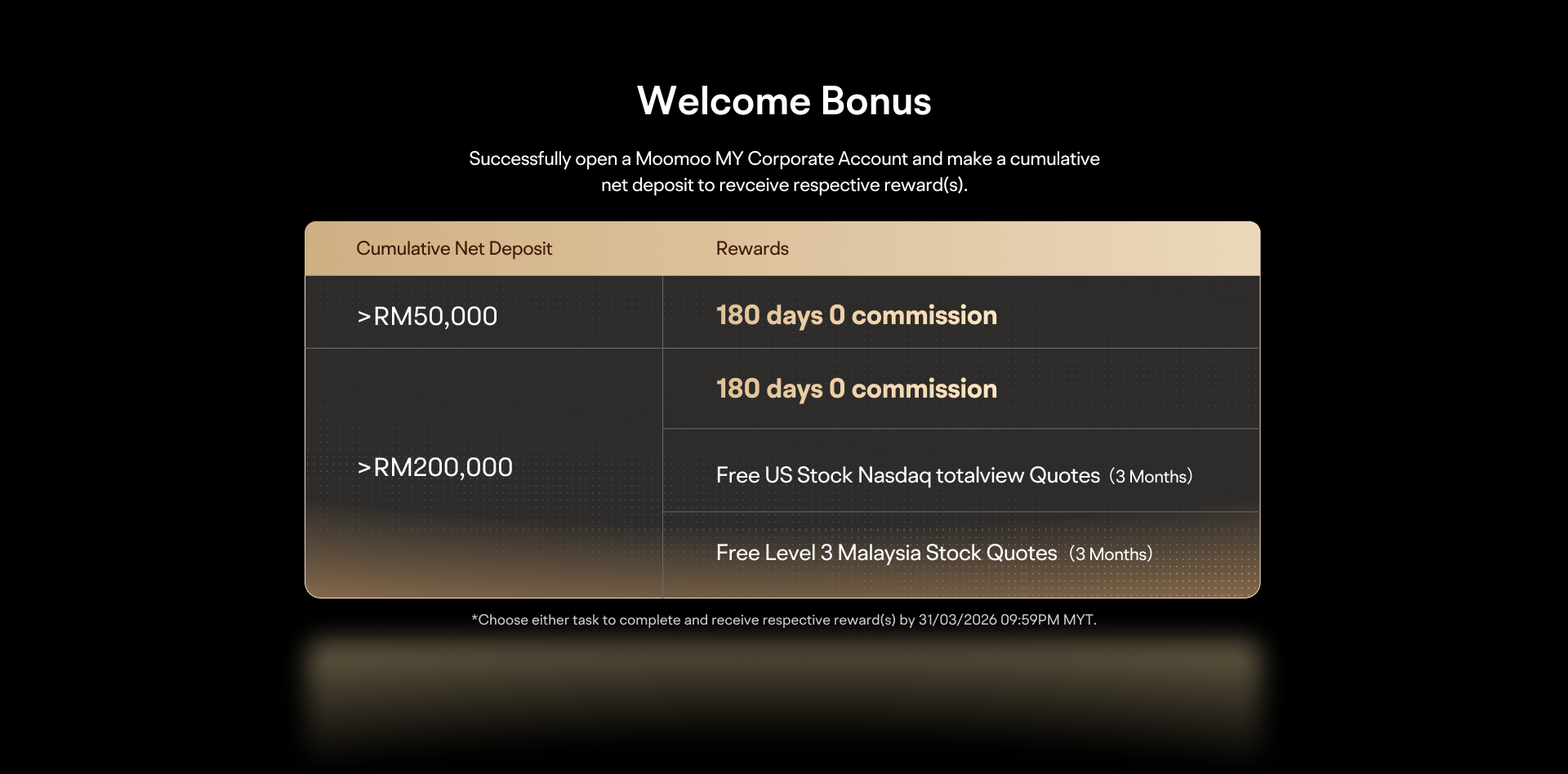
Task: Click 180 days 0 commission in RM50,000 row
Action: point(856,315)
